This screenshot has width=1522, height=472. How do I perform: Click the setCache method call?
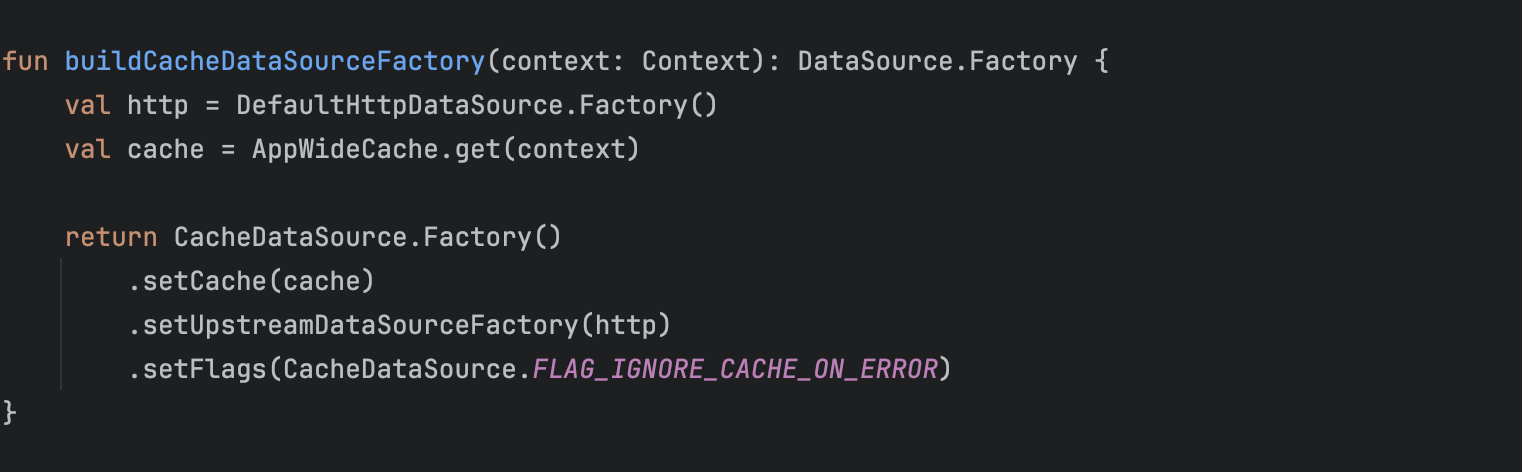205,281
